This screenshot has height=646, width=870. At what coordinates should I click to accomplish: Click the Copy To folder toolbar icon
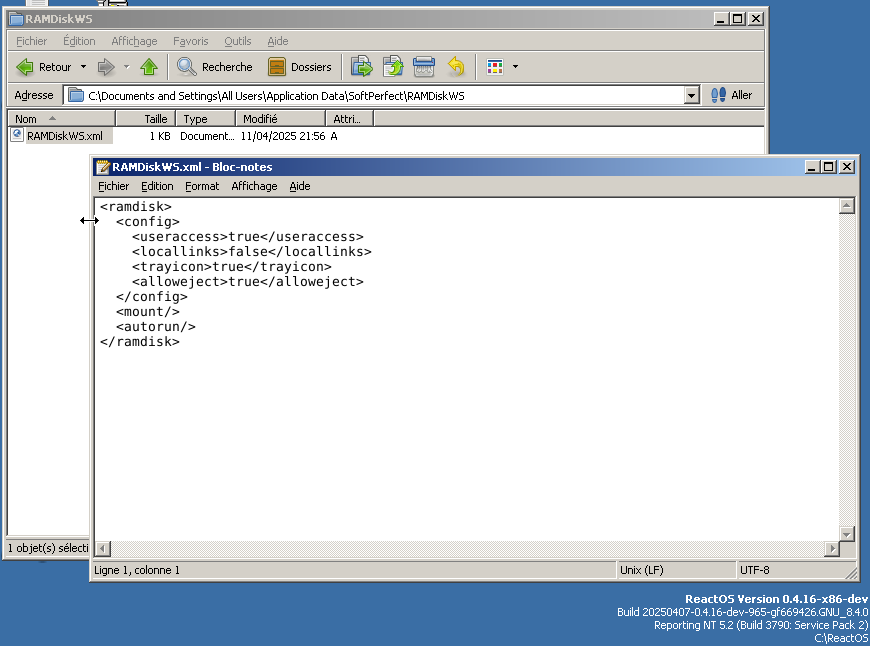point(393,67)
